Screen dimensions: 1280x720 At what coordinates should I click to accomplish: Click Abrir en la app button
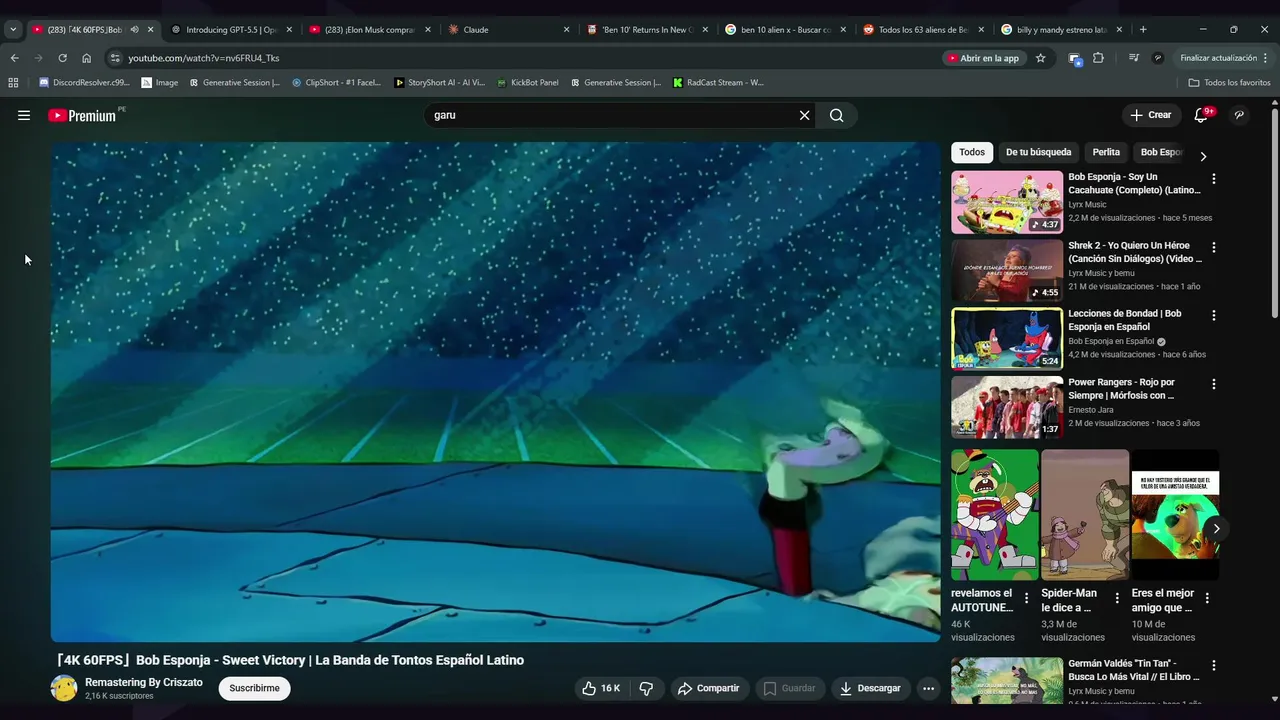point(982,58)
